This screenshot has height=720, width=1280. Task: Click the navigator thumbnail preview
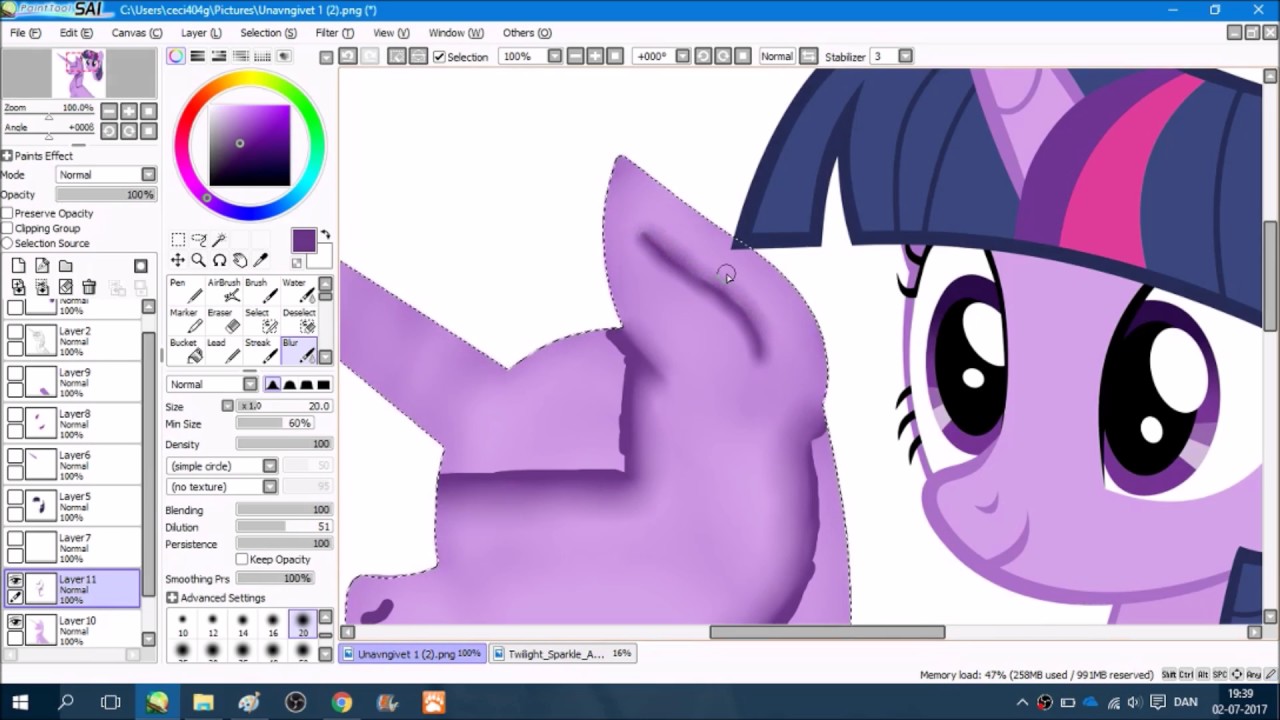(79, 73)
